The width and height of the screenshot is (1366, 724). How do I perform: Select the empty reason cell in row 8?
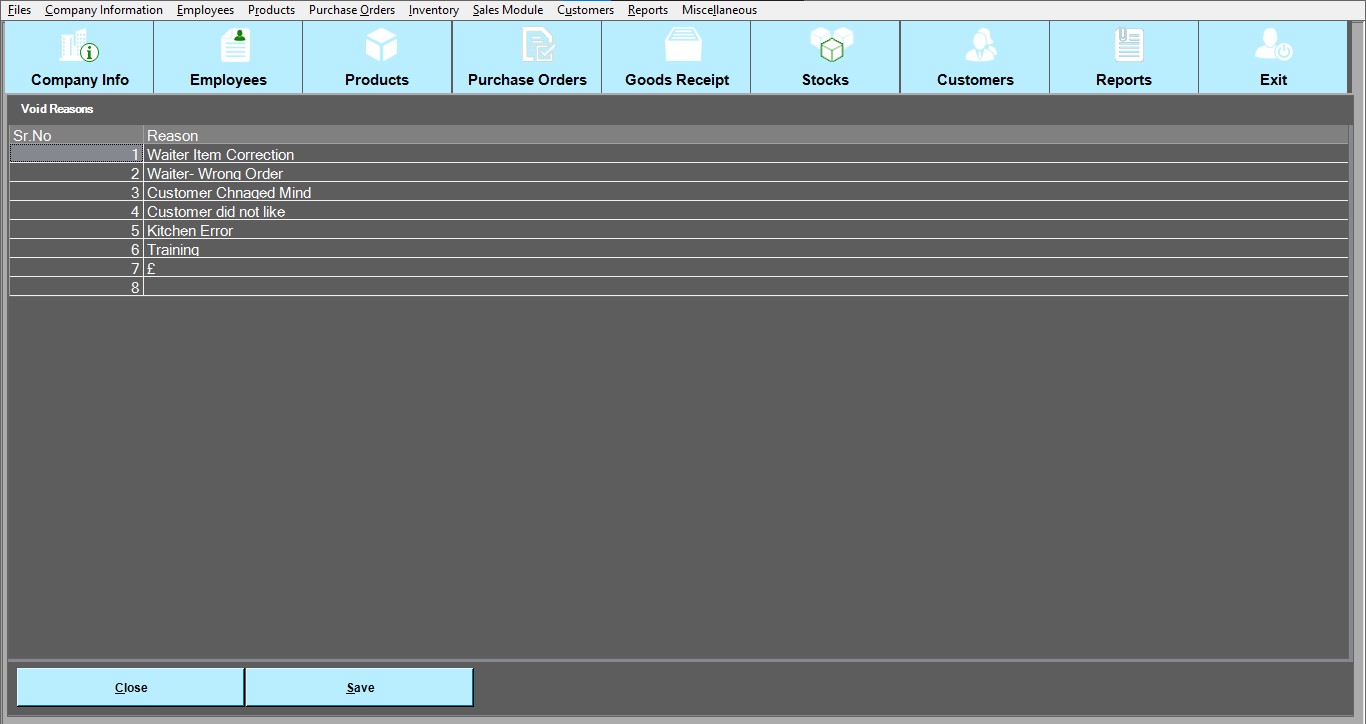(745, 288)
